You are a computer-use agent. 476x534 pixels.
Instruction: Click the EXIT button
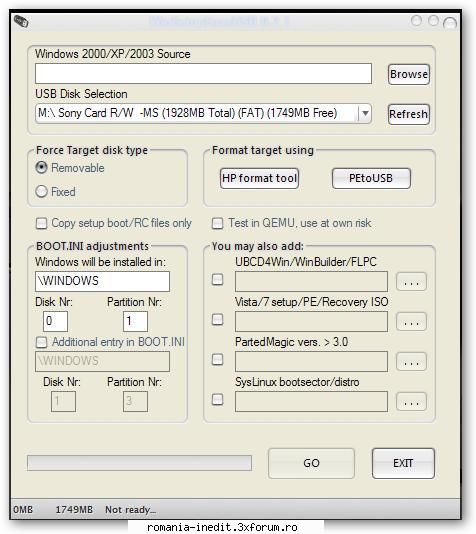coord(403,463)
